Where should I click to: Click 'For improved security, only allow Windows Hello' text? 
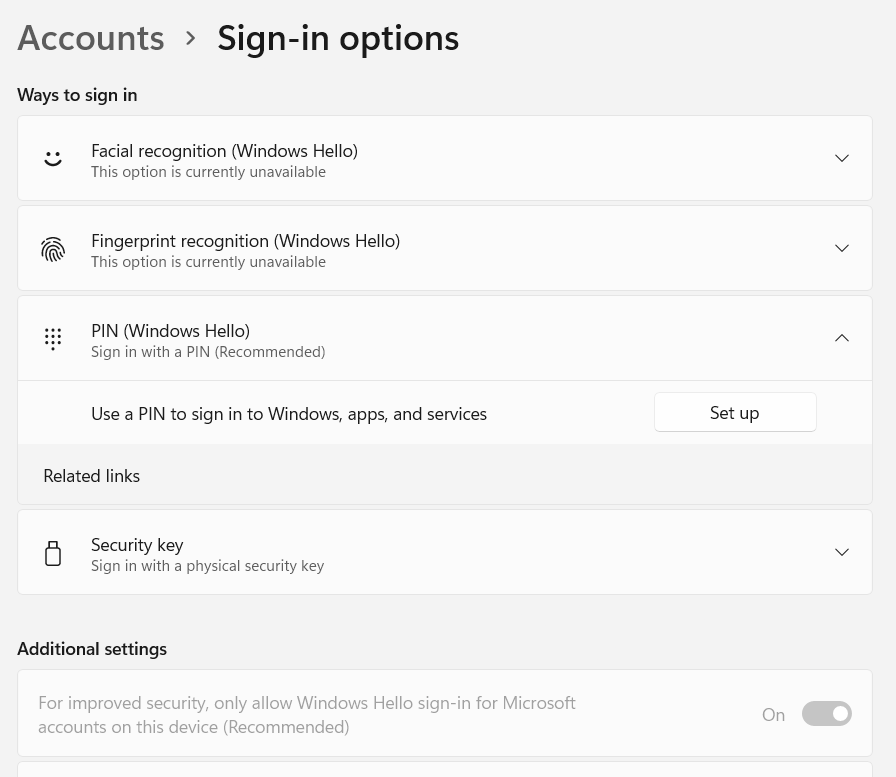[307, 715]
